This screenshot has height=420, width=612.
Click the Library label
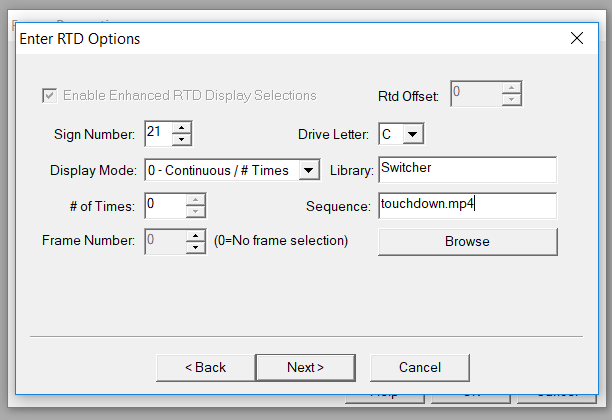352,170
